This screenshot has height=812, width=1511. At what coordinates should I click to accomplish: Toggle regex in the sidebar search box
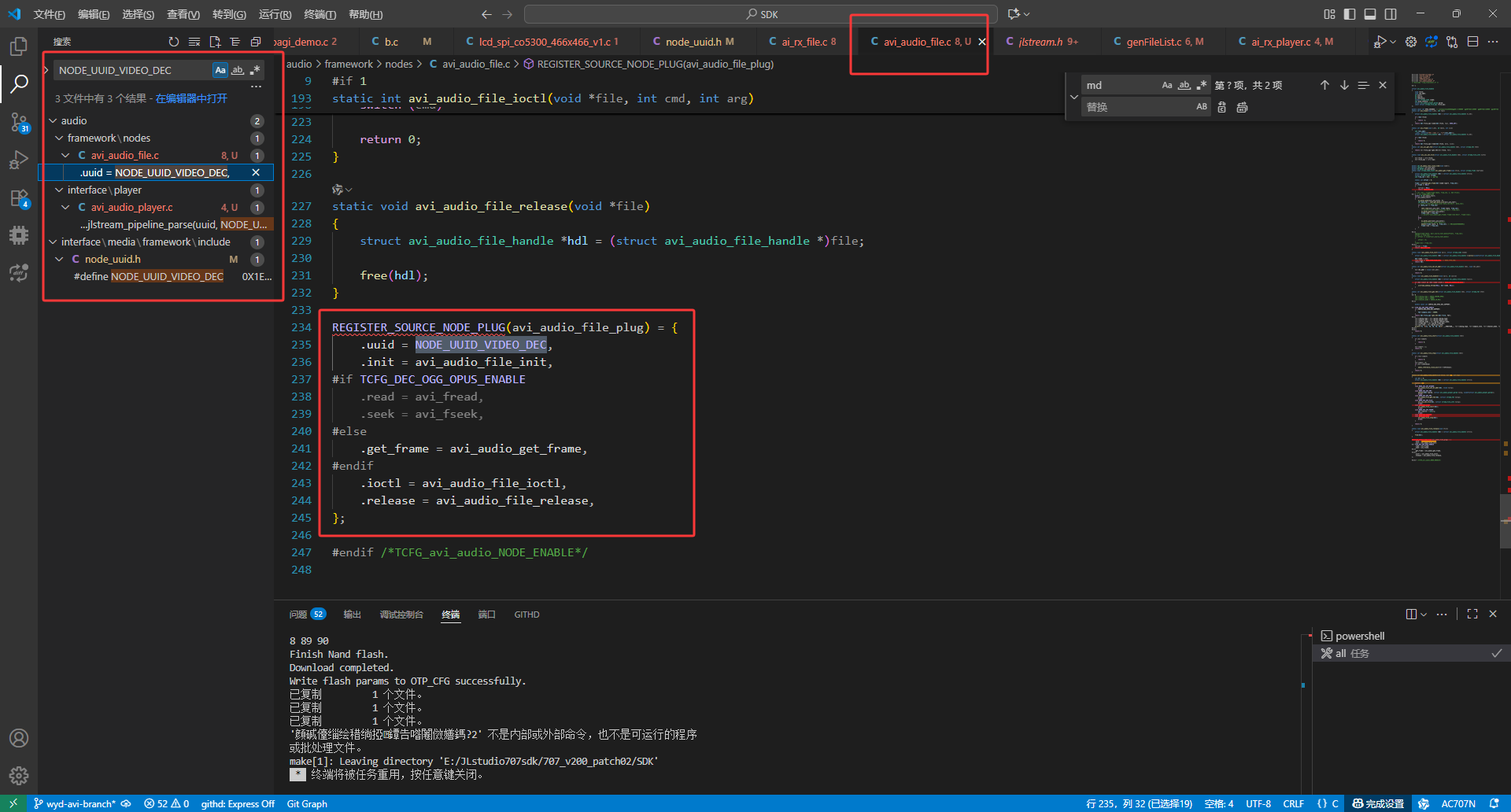255,70
